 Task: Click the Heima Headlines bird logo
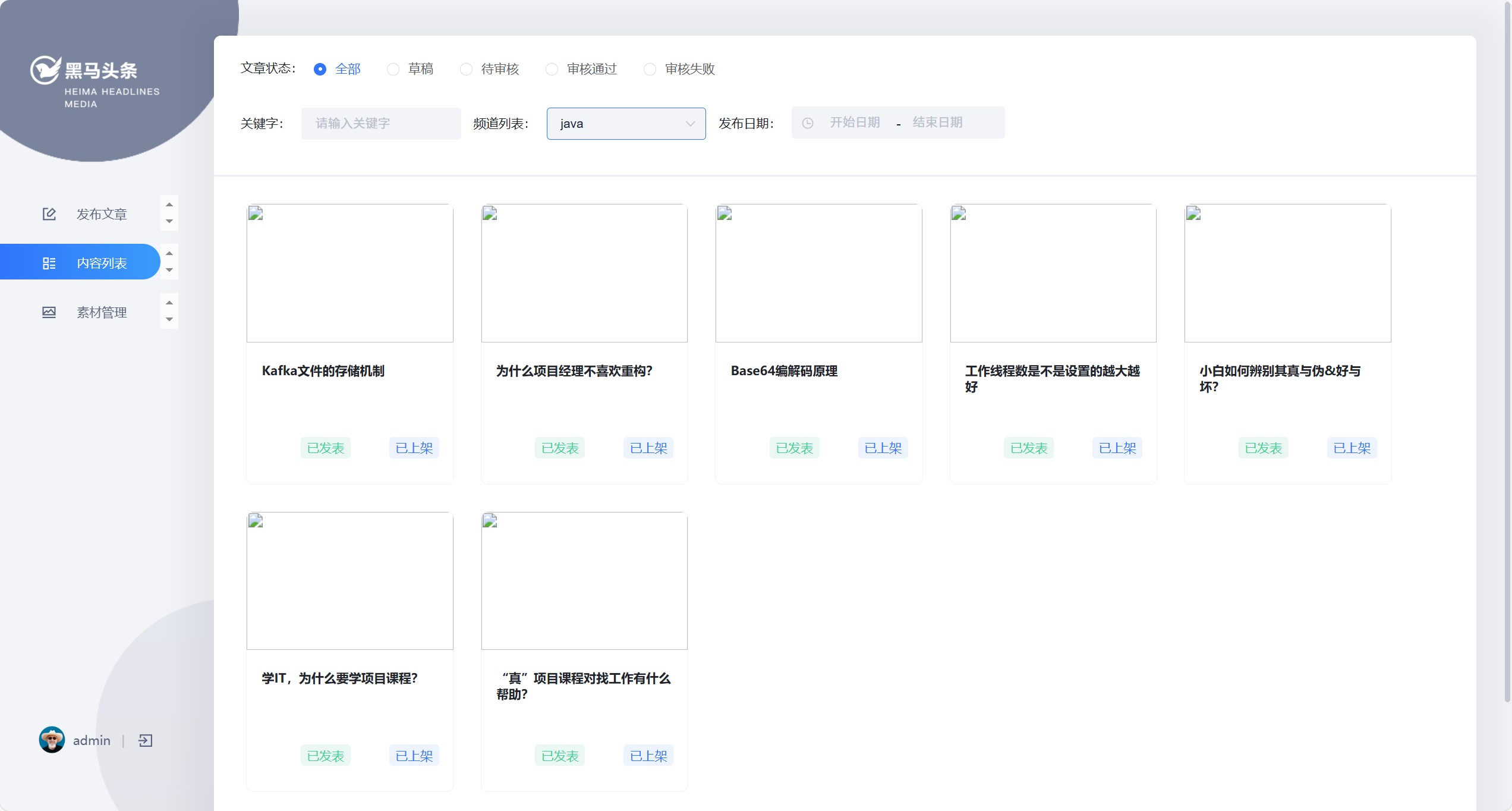pos(45,70)
